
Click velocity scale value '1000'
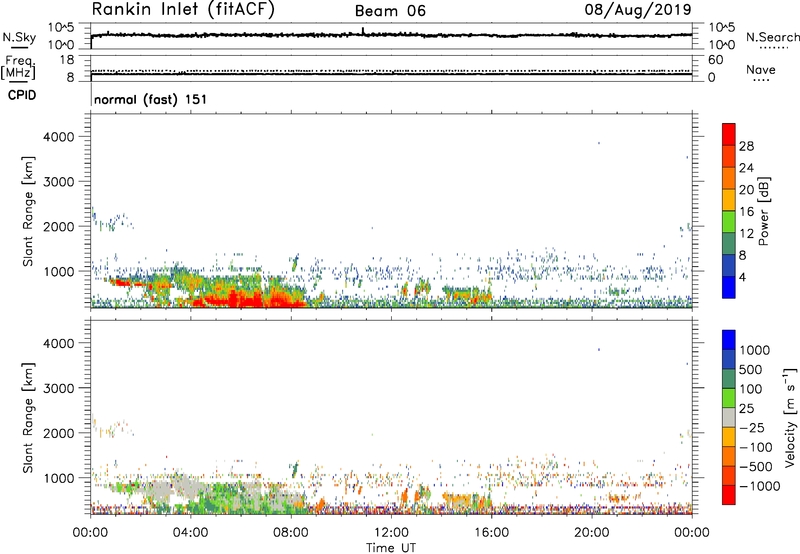pyautogui.click(x=754, y=350)
